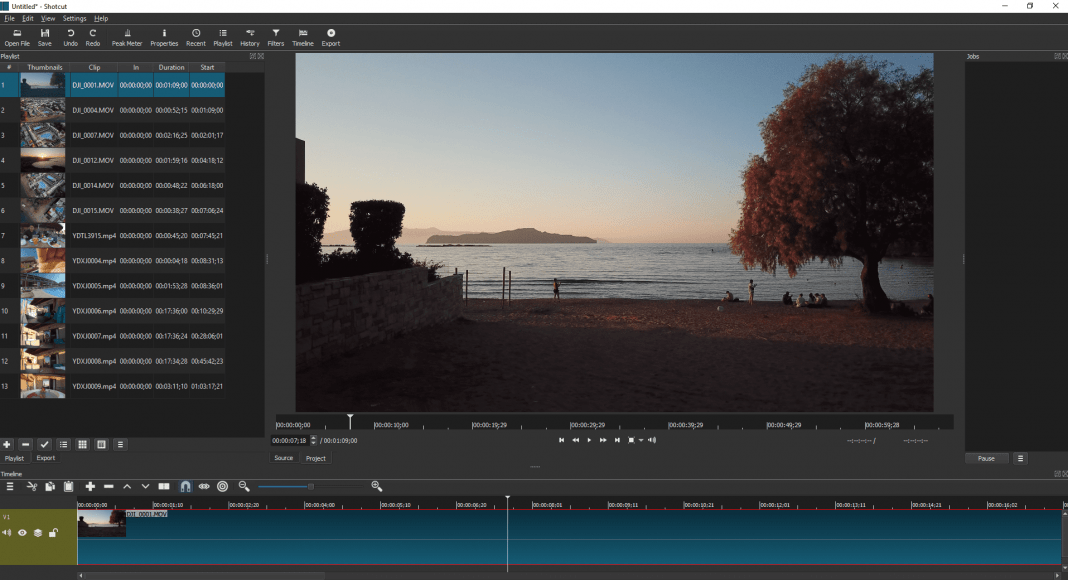Append a clip using the timeline plus icon
The image size is (1068, 580).
(x=90, y=486)
